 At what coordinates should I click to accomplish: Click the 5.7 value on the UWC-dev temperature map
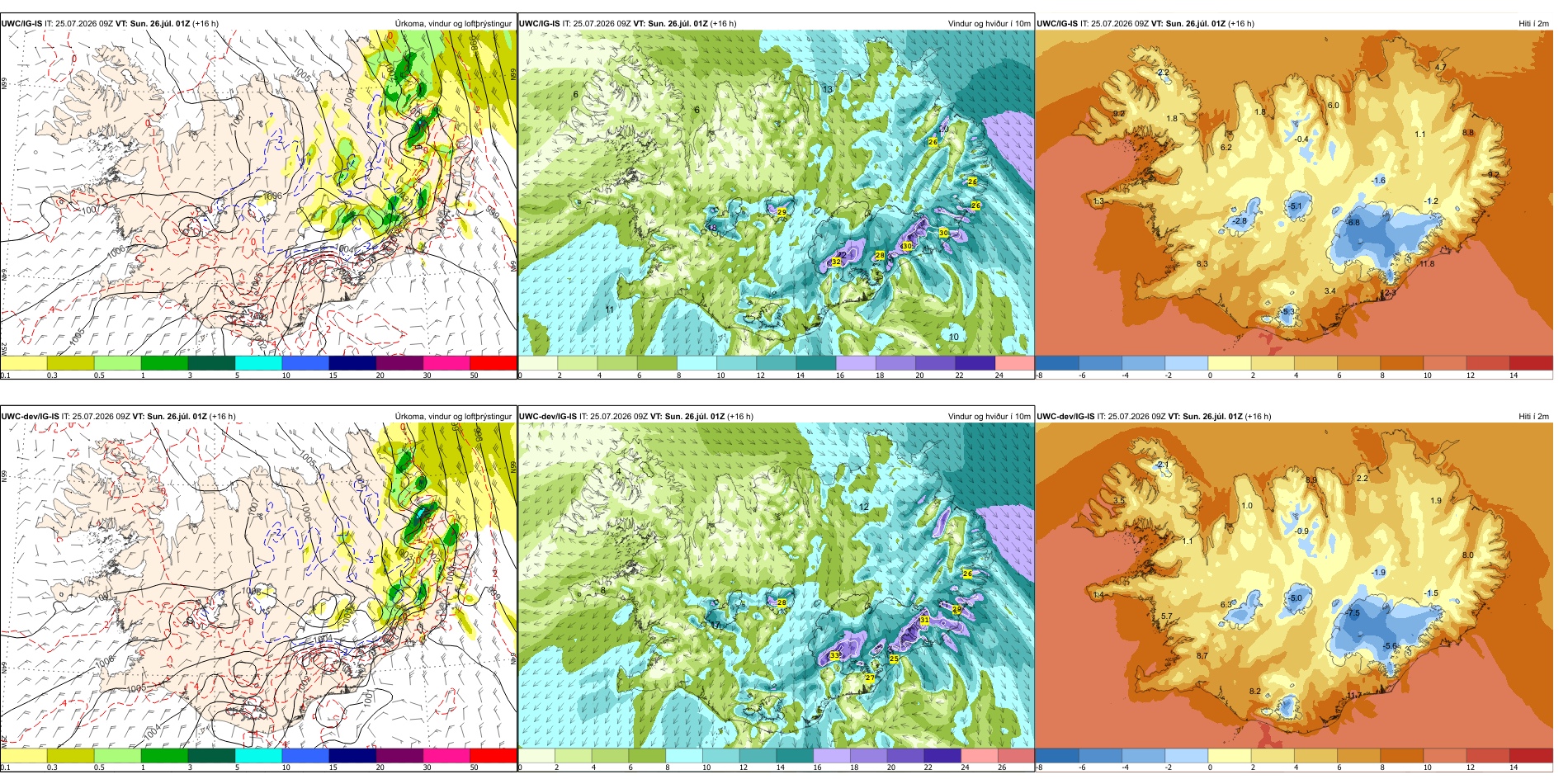1166,616
